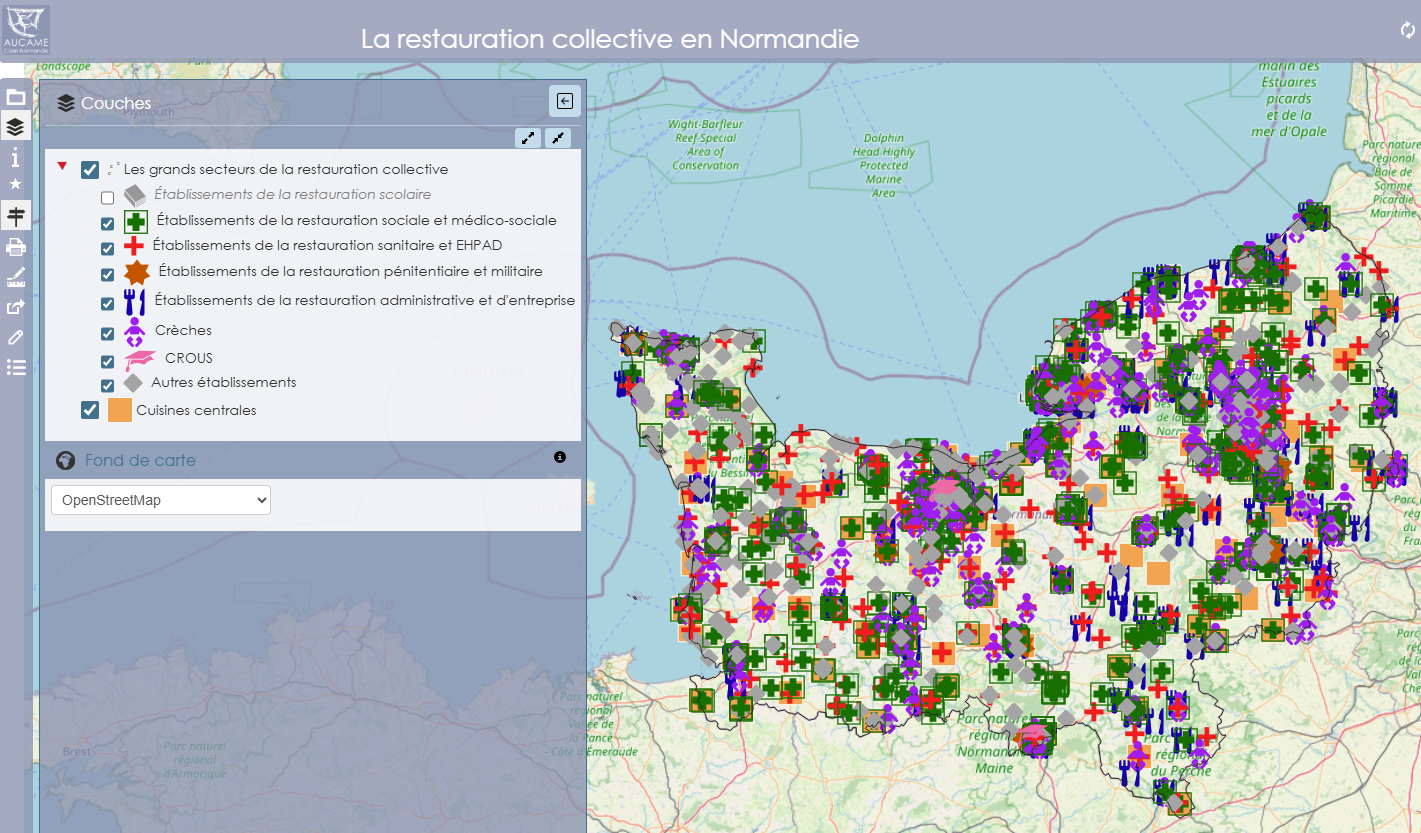The height and width of the screenshot is (833, 1421).
Task: Open the folder icon in left sidebar
Action: pos(15,97)
